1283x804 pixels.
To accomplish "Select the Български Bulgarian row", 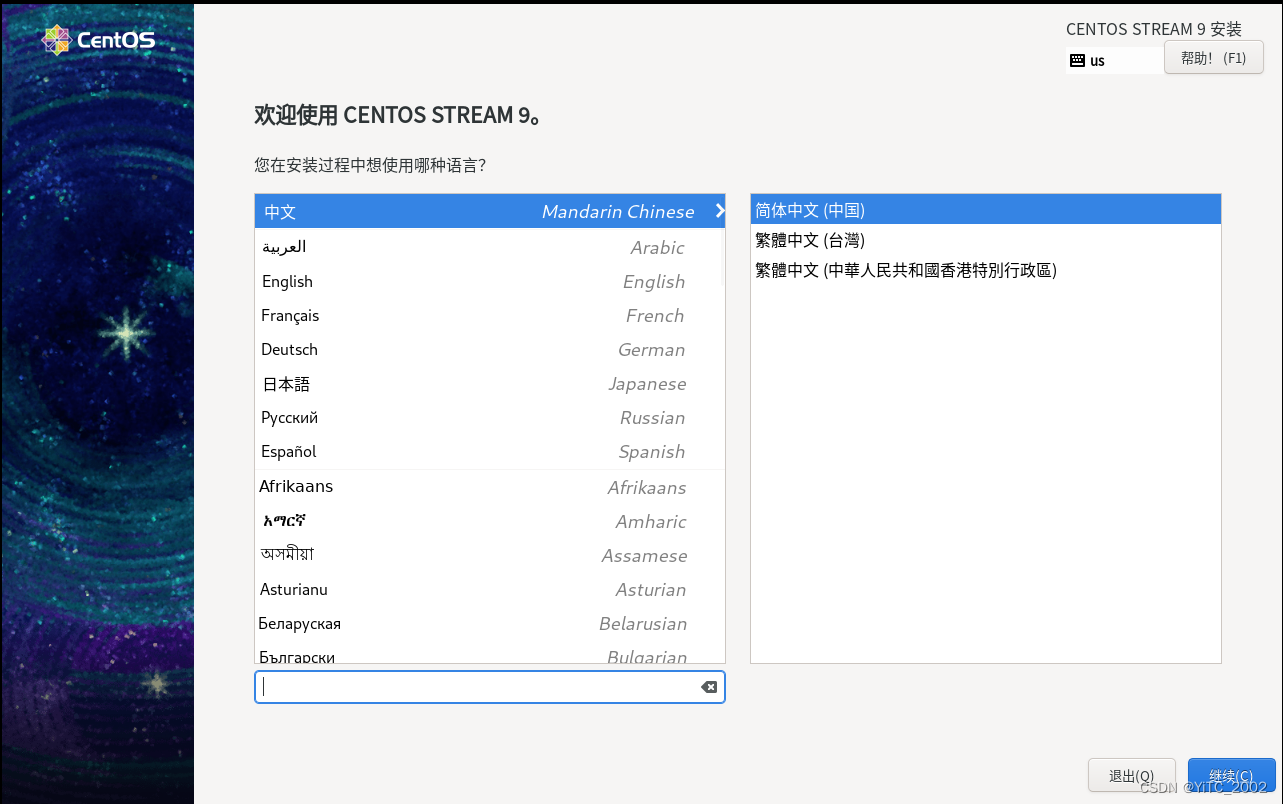I will [490, 653].
